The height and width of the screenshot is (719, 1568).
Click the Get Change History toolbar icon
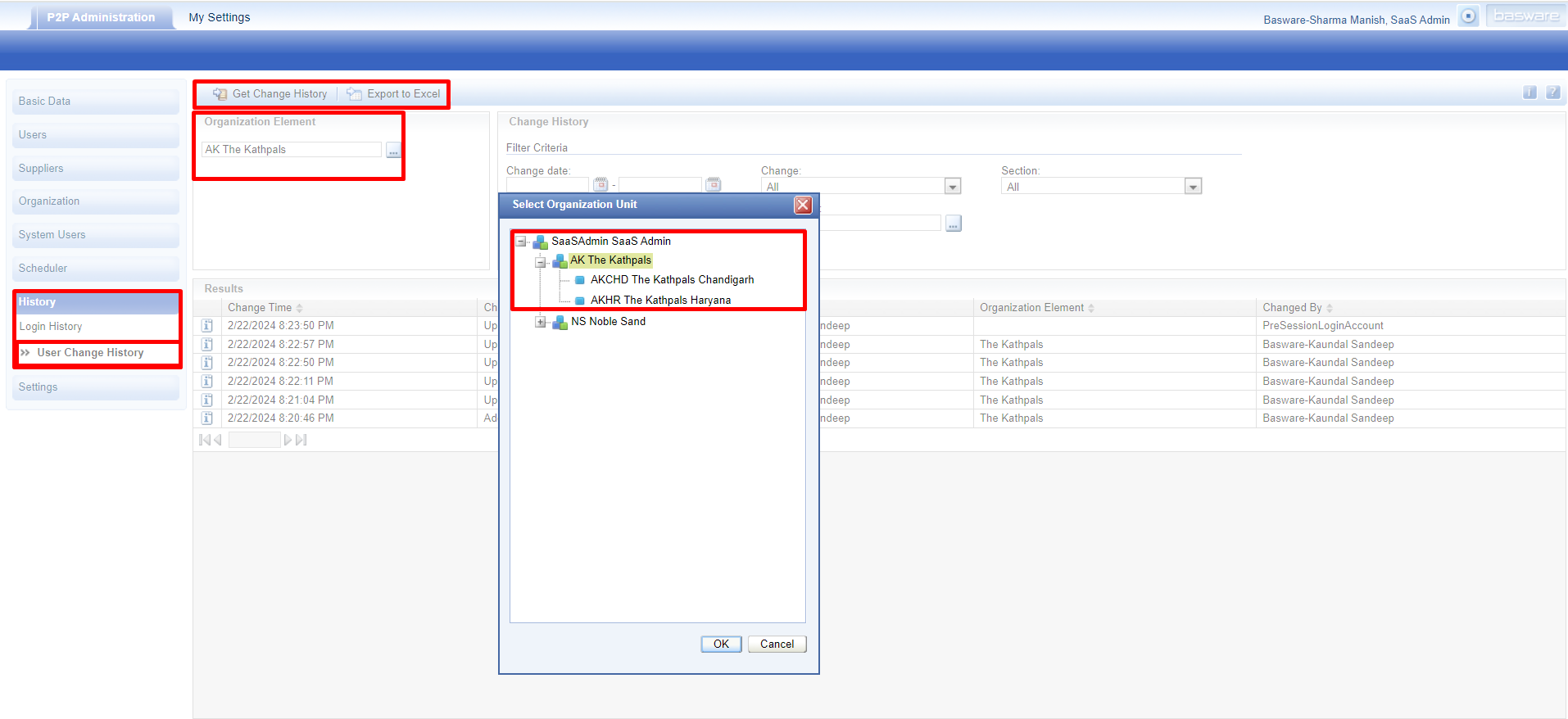tap(220, 94)
